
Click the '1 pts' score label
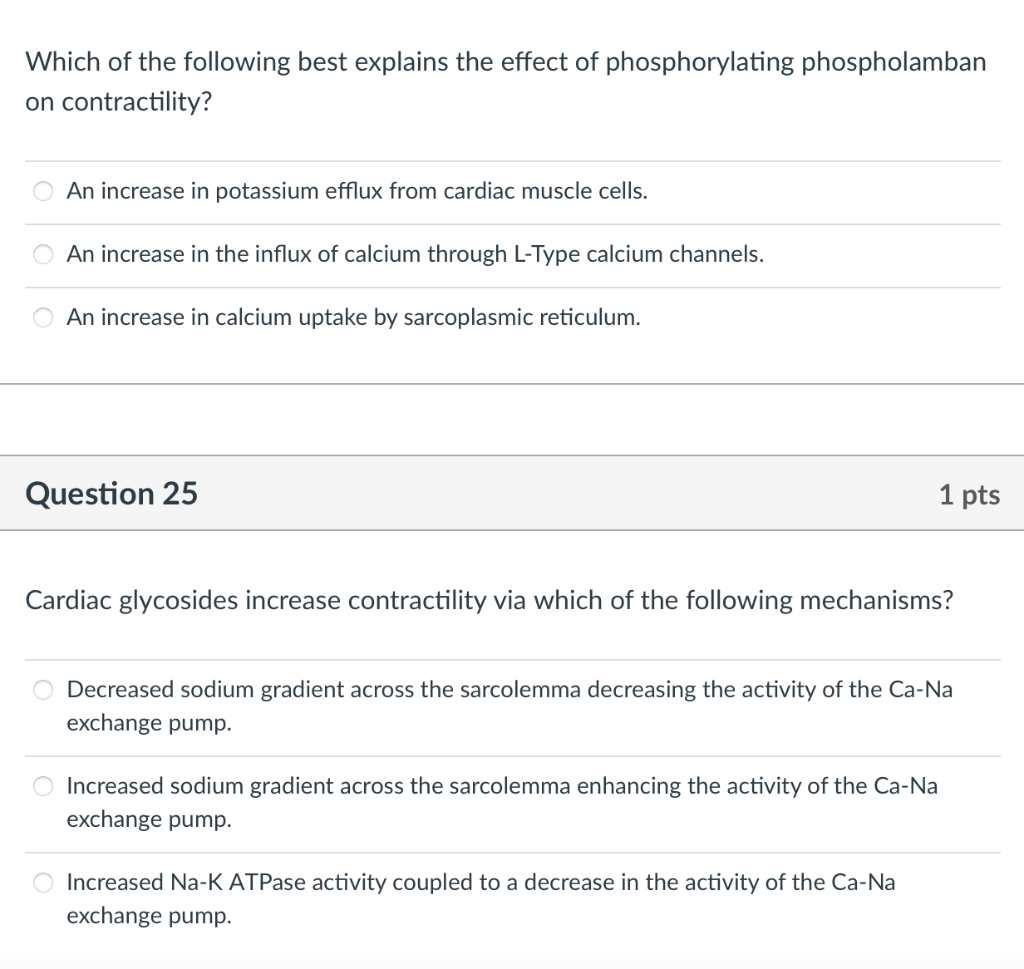tap(968, 495)
